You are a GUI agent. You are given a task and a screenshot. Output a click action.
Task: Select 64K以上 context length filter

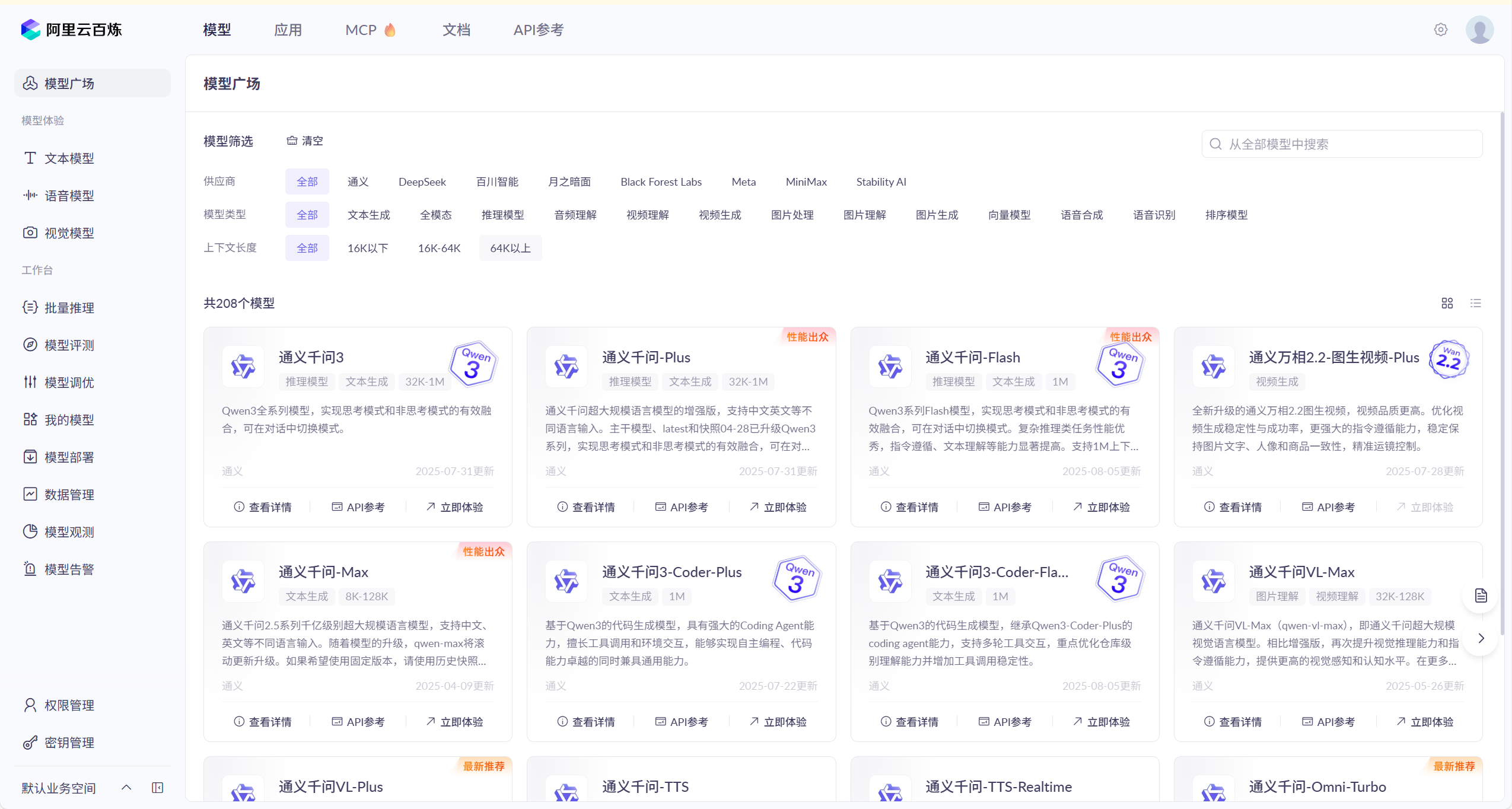click(x=510, y=248)
